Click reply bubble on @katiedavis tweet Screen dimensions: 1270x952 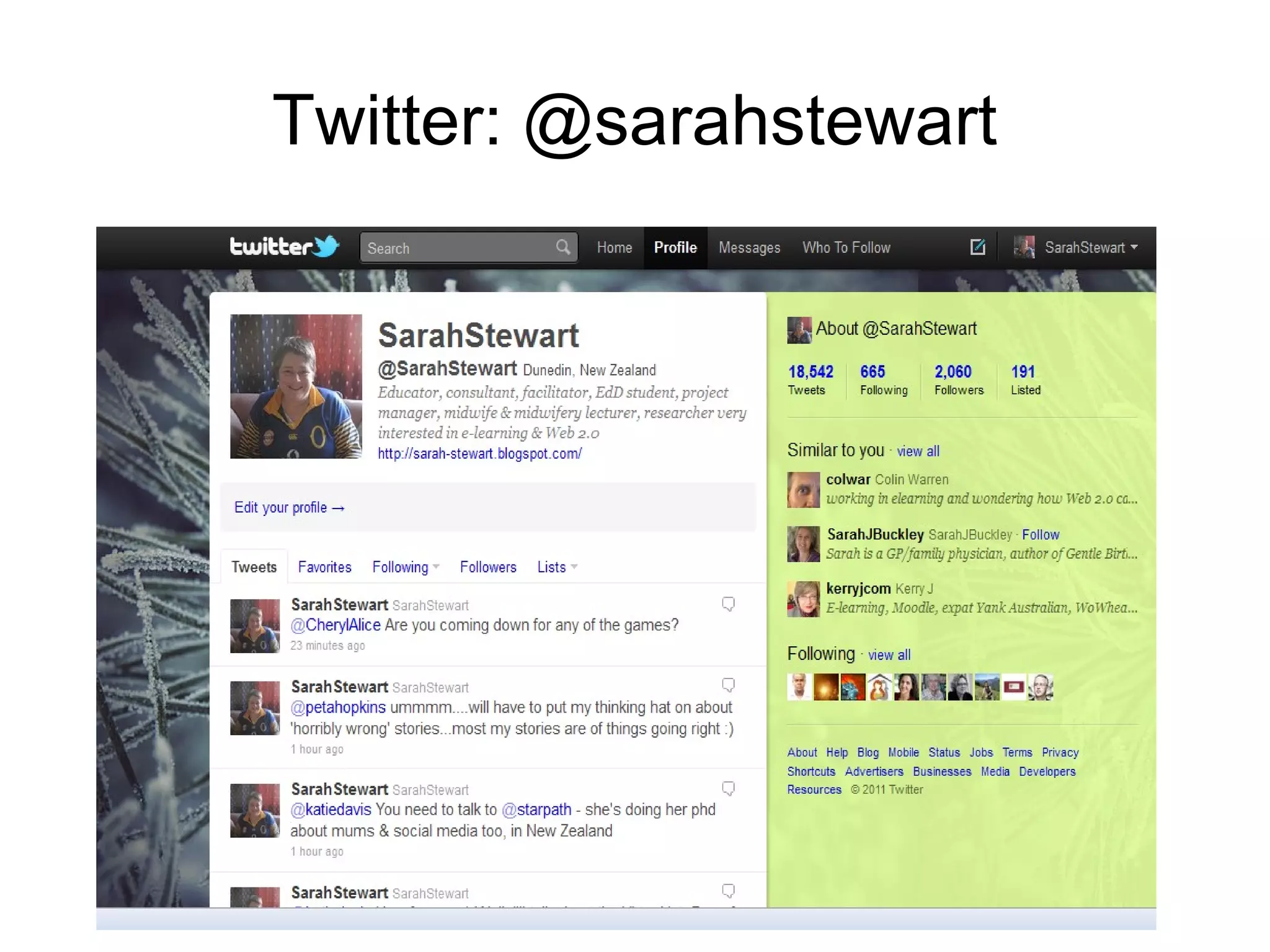click(x=729, y=788)
